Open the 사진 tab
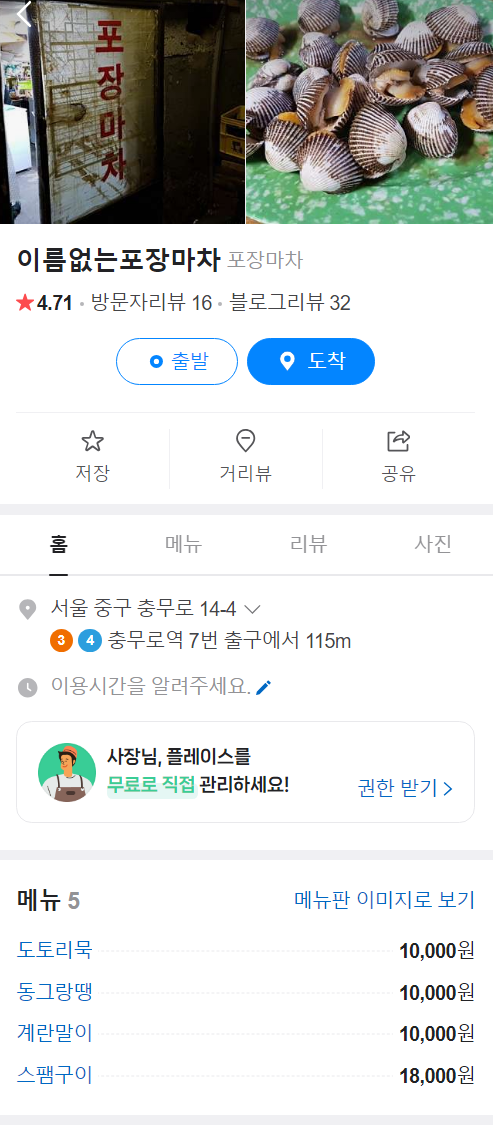 [433, 544]
